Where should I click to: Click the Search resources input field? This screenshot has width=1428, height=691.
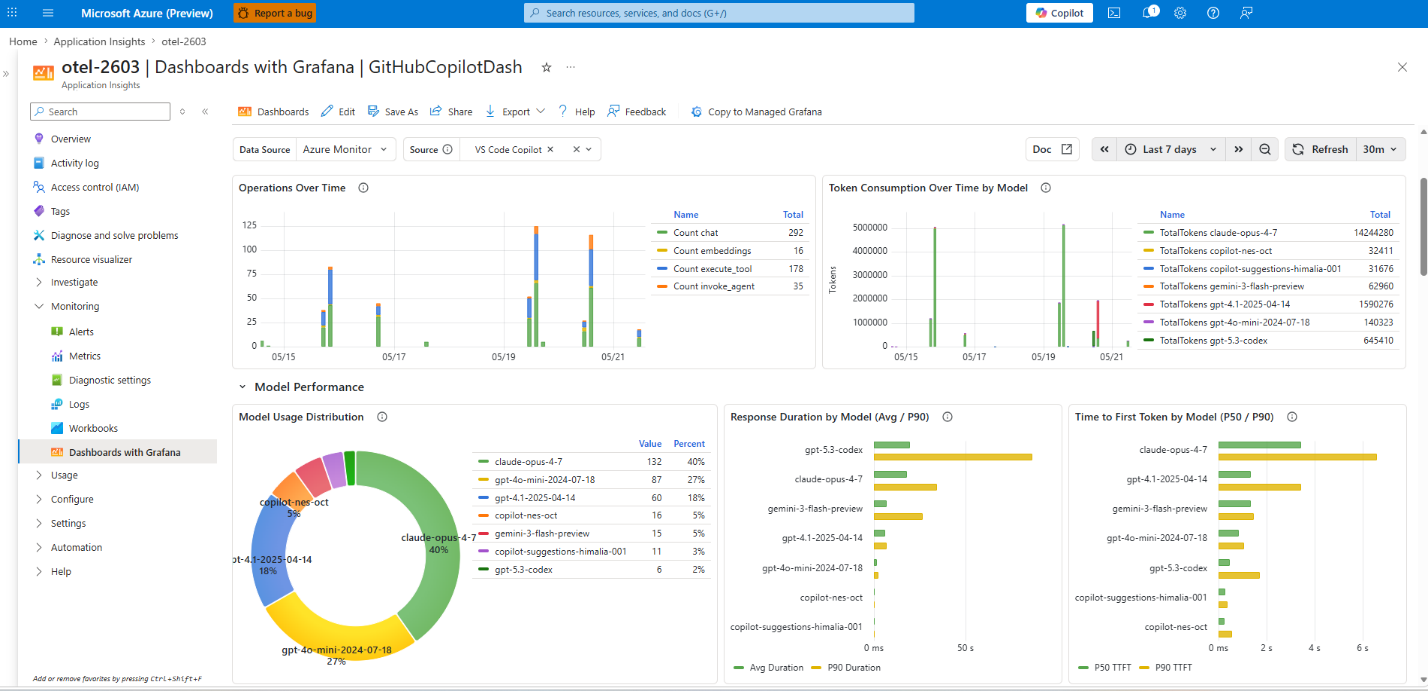(x=719, y=13)
